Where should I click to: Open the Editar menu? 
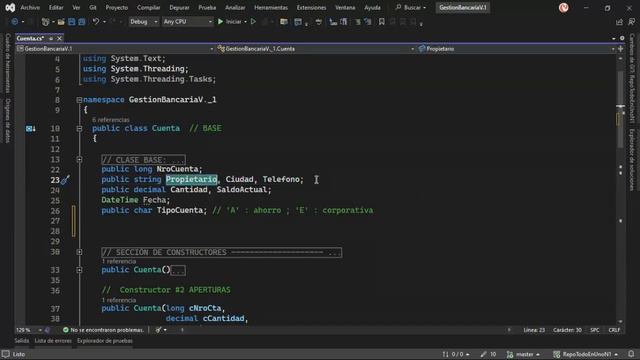(x=56, y=7)
